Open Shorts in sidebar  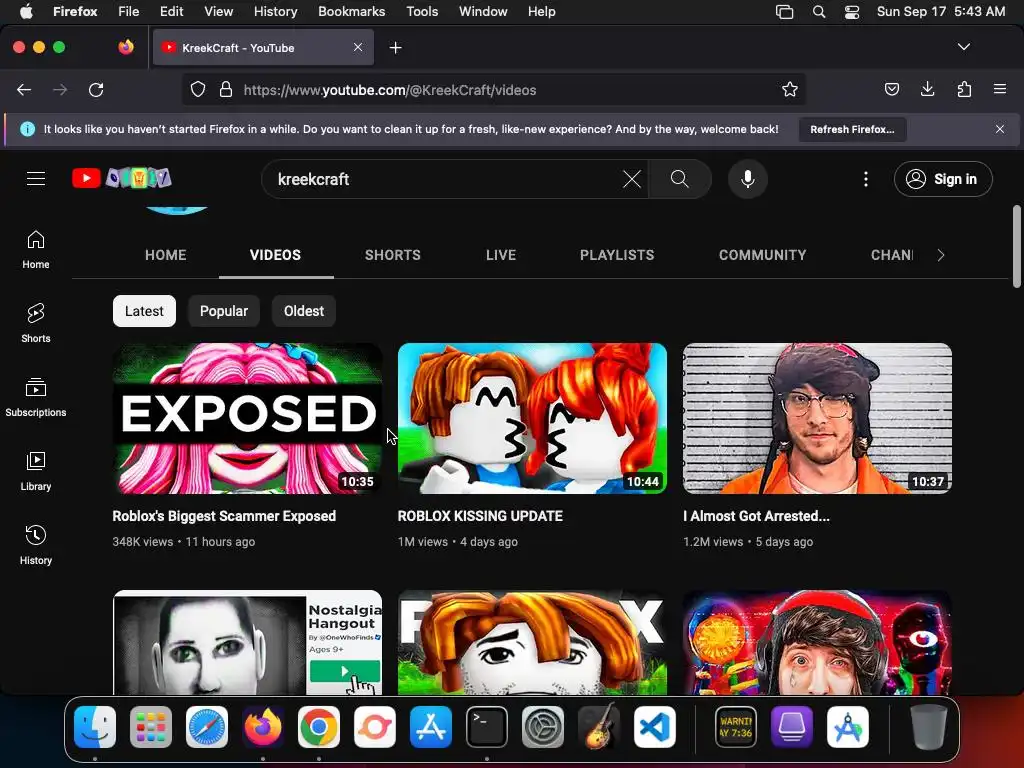36,323
